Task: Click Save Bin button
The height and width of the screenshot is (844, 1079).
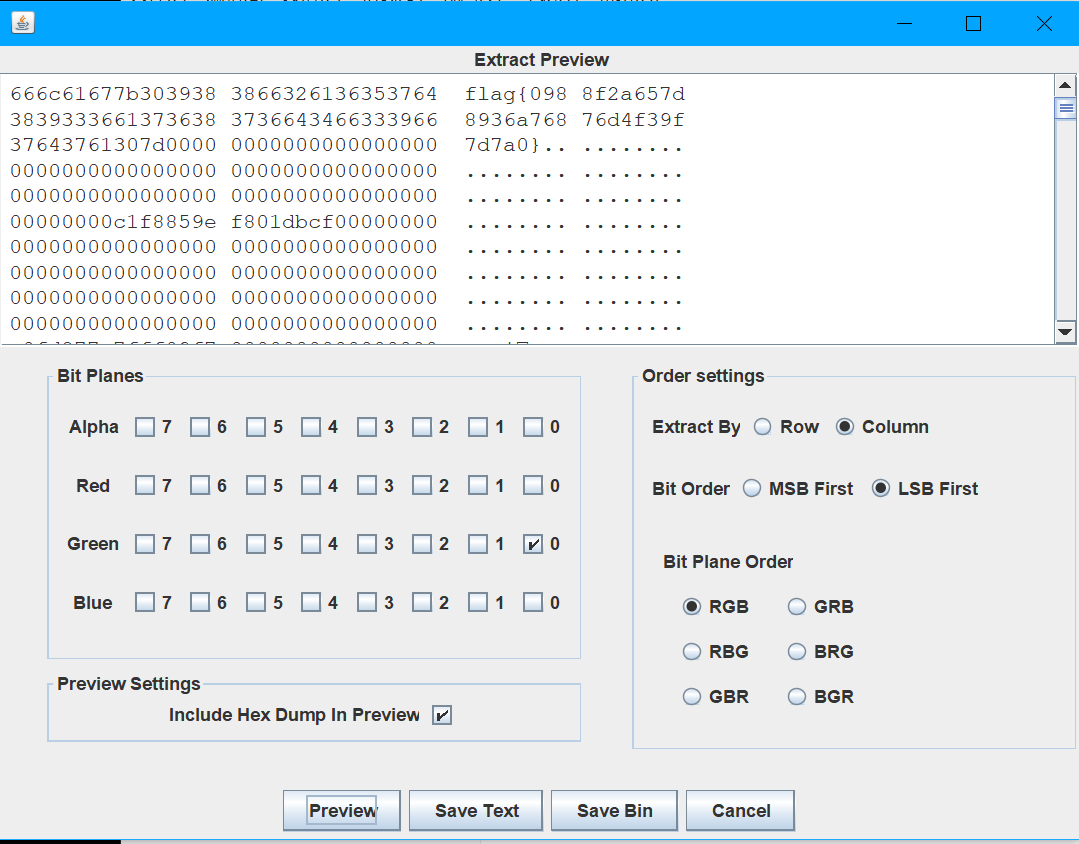Action: click(615, 811)
